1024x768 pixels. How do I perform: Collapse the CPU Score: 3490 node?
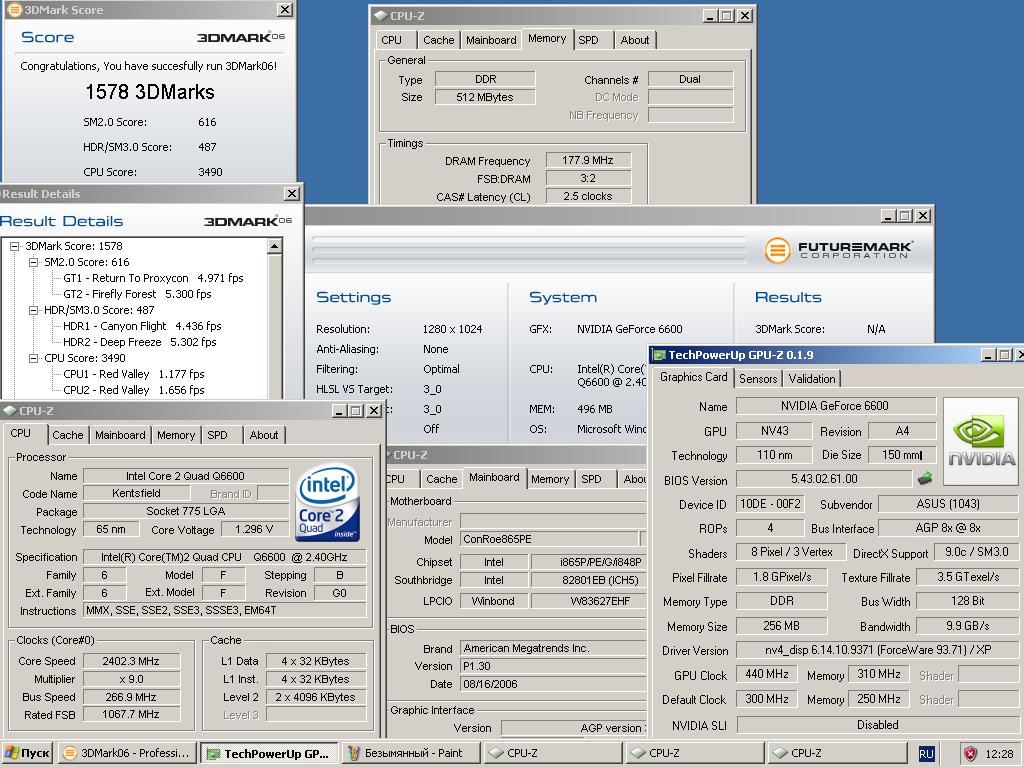click(33, 358)
